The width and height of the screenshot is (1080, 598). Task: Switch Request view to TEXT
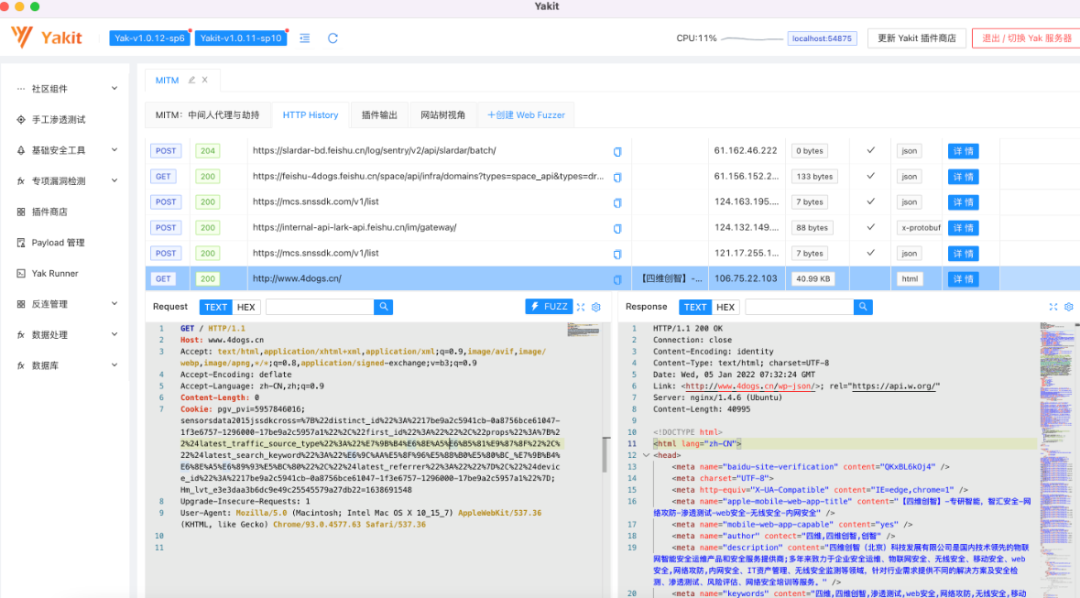tap(216, 307)
